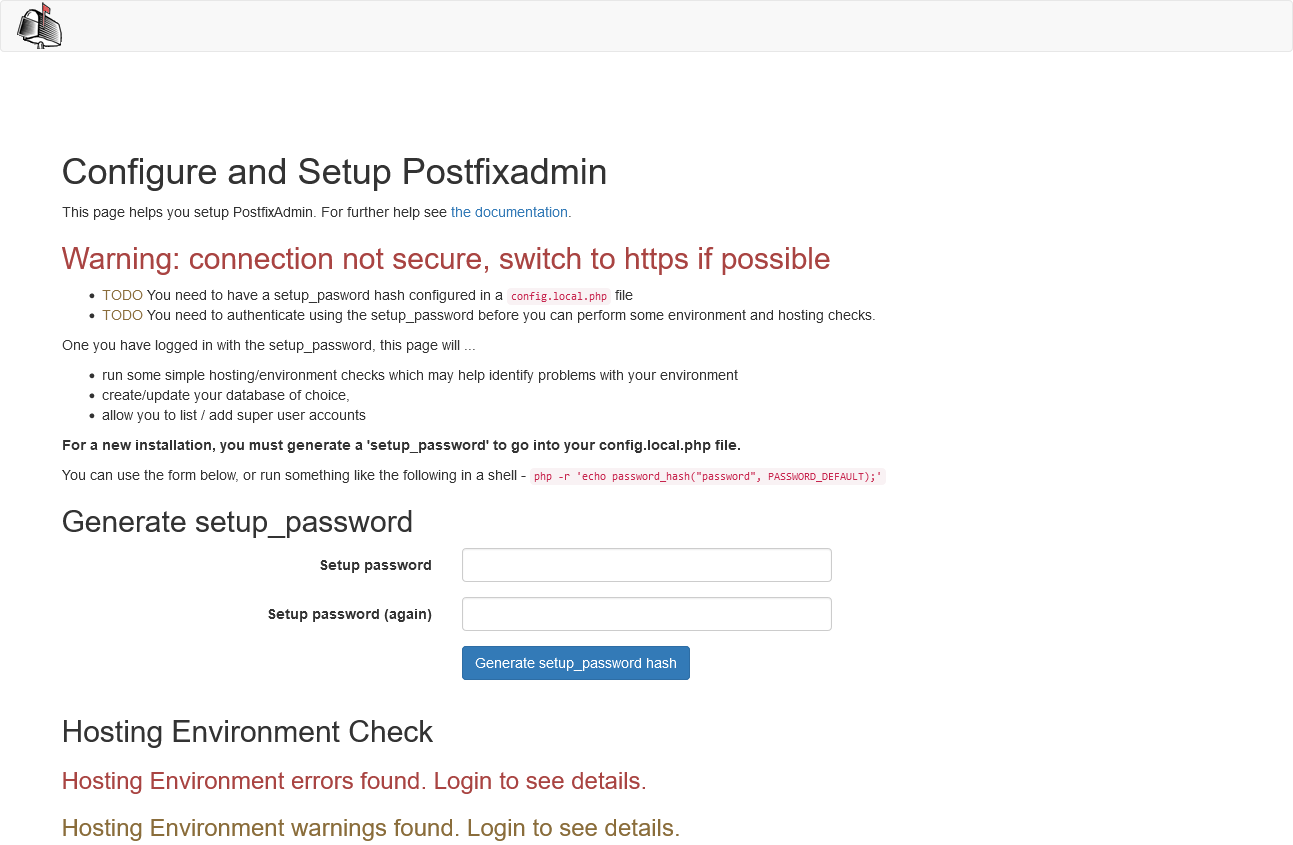The width and height of the screenshot is (1293, 845).
Task: Click the Configure and Setup Postfixadmin heading
Action: click(334, 172)
